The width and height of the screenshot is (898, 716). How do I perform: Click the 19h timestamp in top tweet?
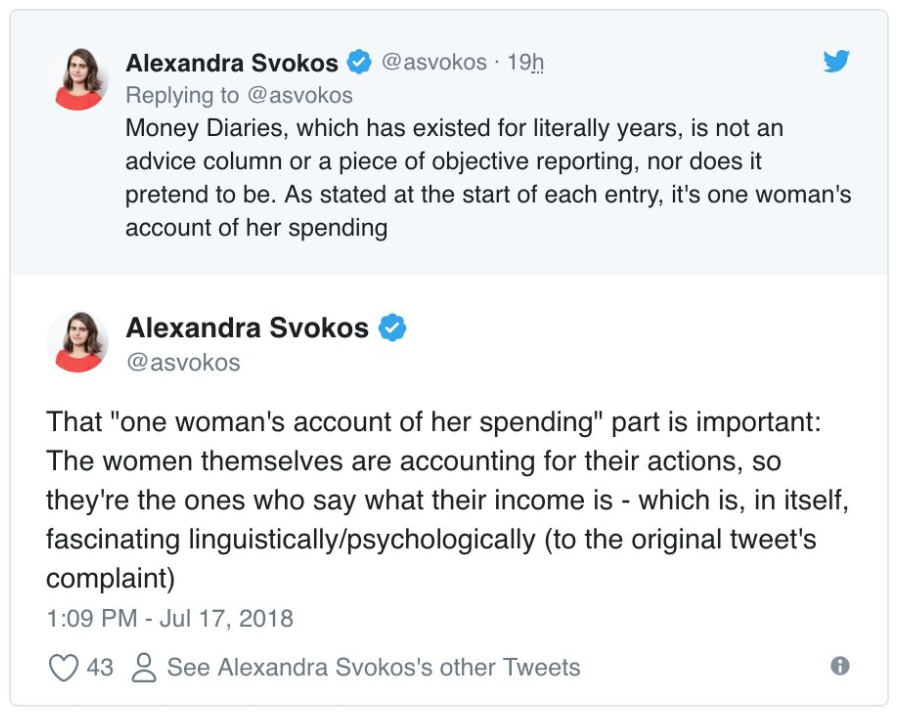[x=525, y=62]
